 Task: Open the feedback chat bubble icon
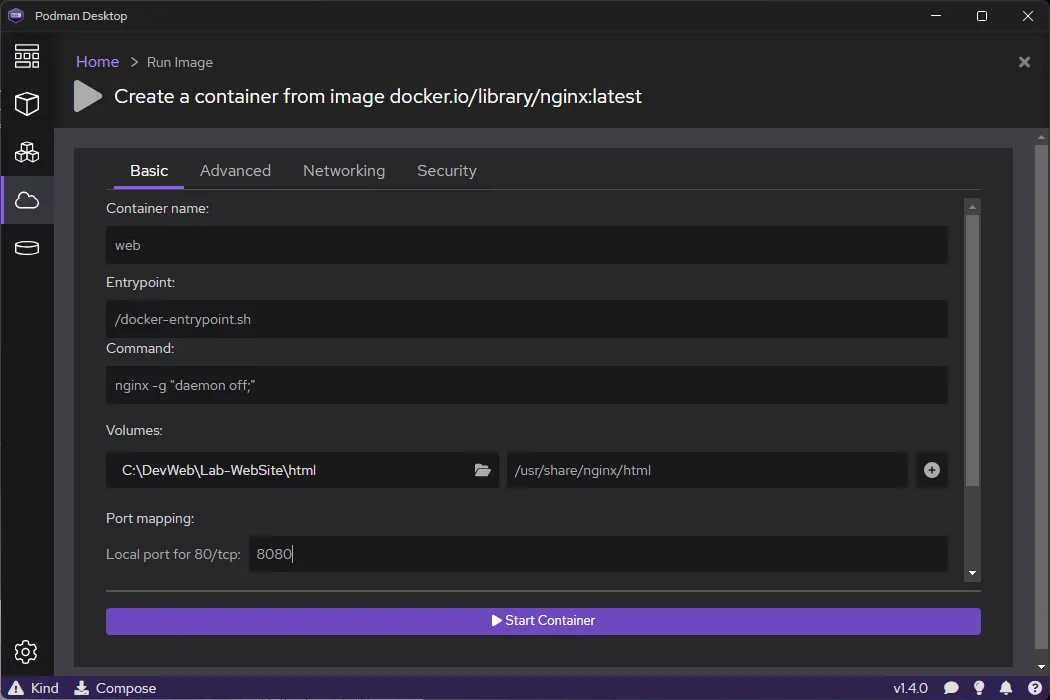[951, 688]
